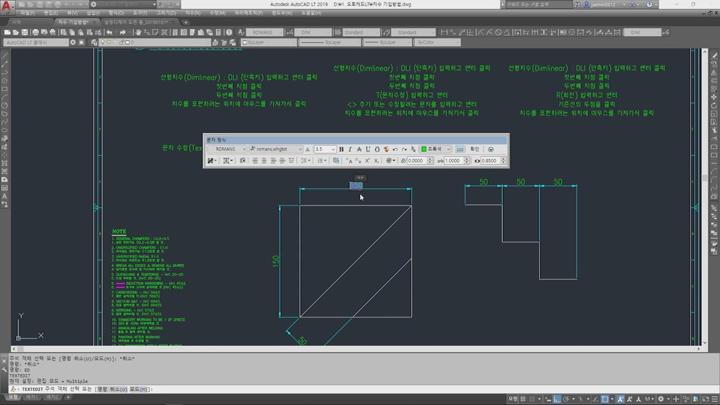720x405 pixels.
Task: Open the text editor Options button
Action: click(x=490, y=149)
